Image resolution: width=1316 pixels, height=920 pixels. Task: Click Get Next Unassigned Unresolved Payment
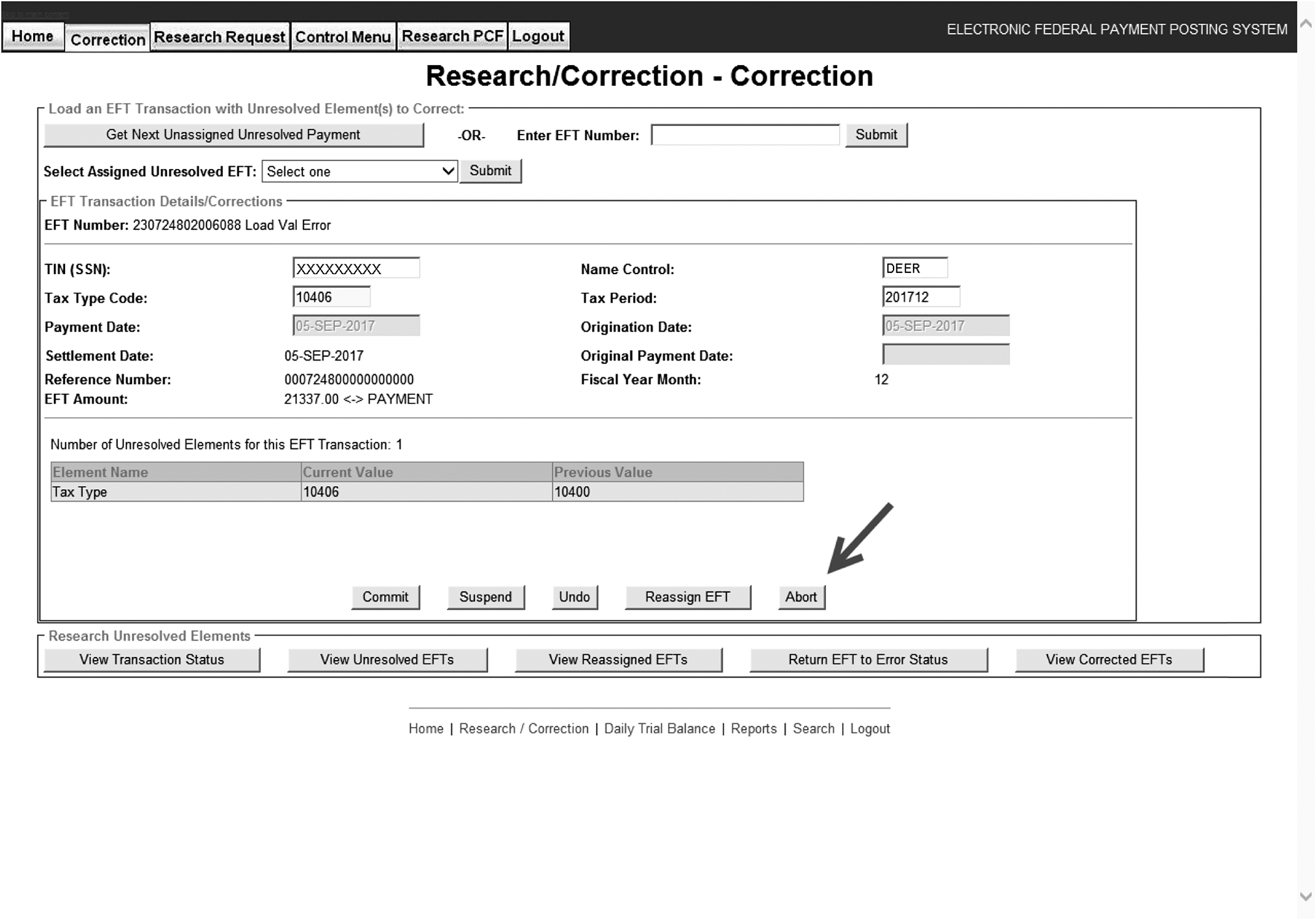(x=233, y=135)
